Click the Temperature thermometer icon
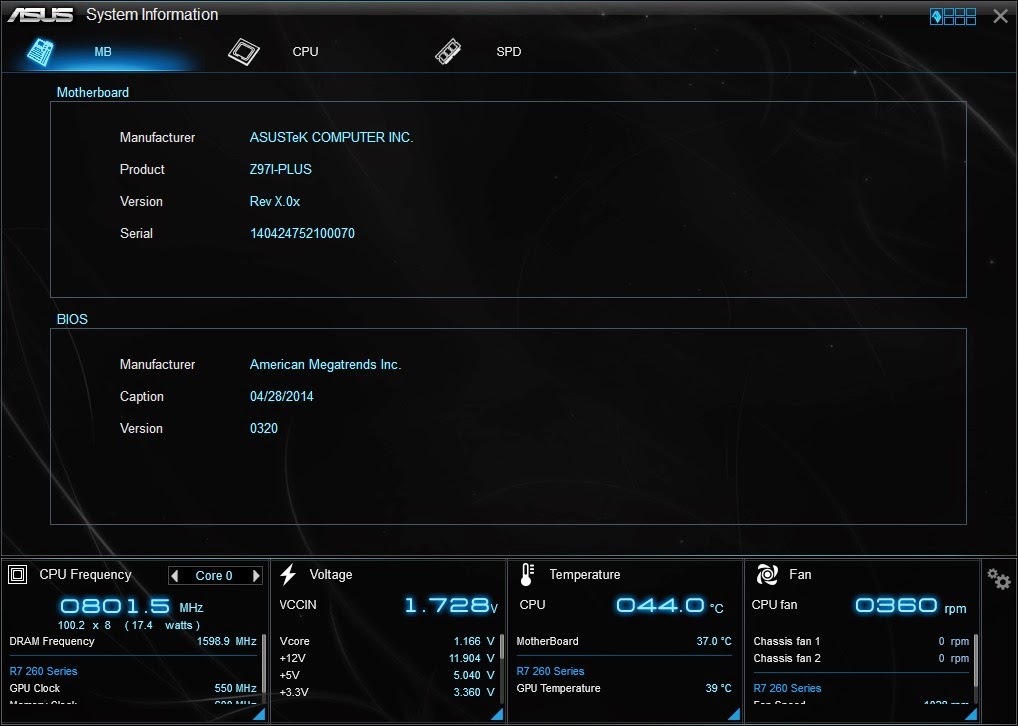1018x726 pixels. click(527, 575)
